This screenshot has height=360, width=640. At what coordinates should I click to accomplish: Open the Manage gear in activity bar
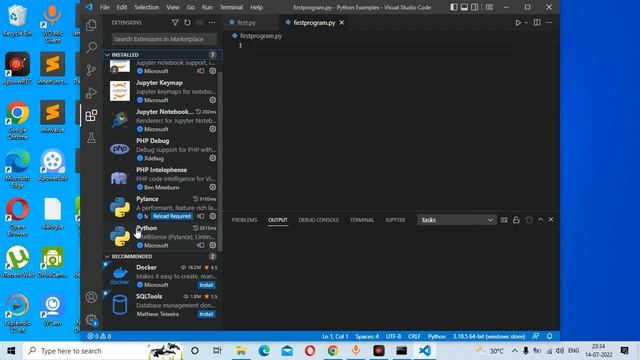pos(91,320)
